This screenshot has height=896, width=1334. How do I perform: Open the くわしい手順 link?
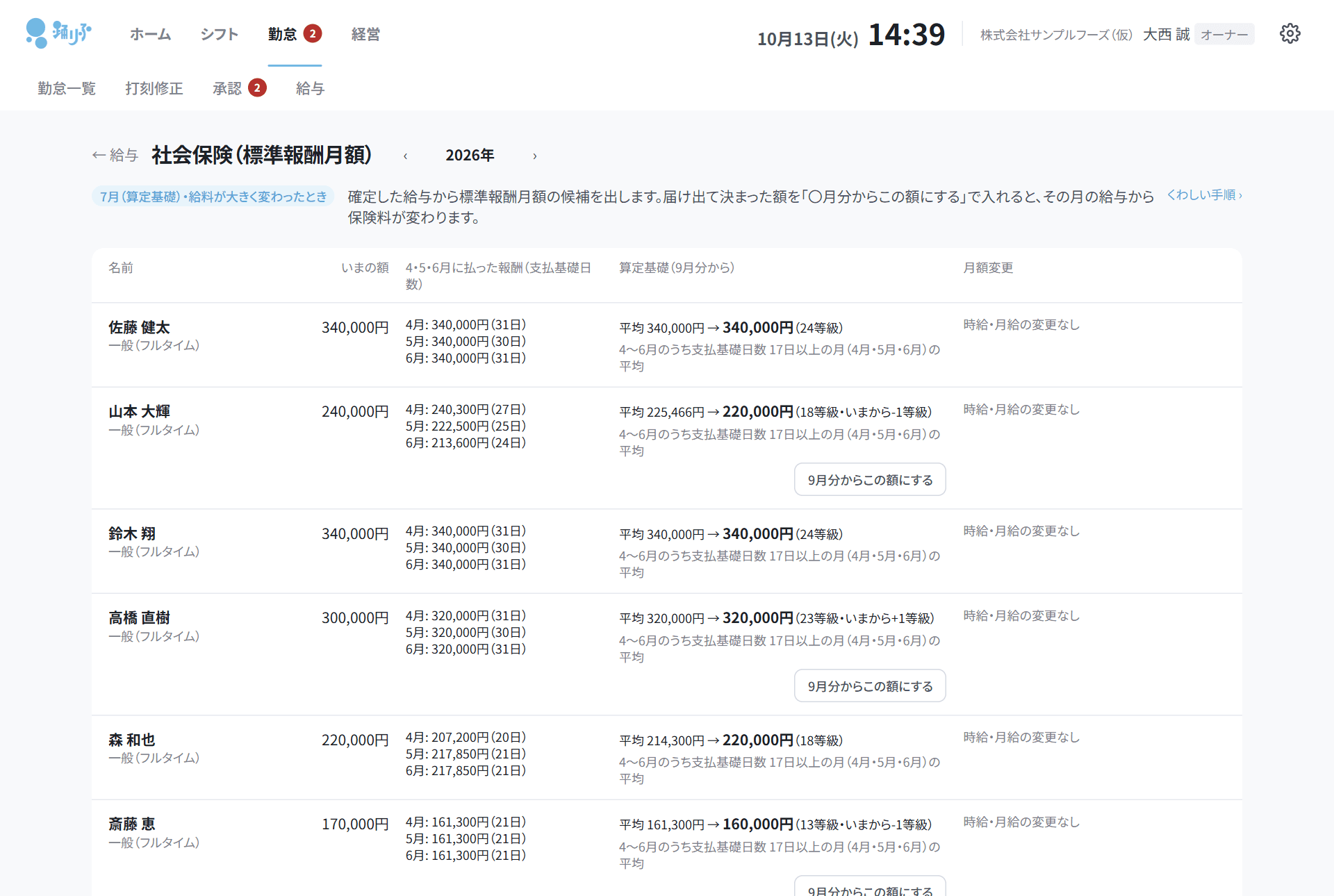click(1204, 195)
